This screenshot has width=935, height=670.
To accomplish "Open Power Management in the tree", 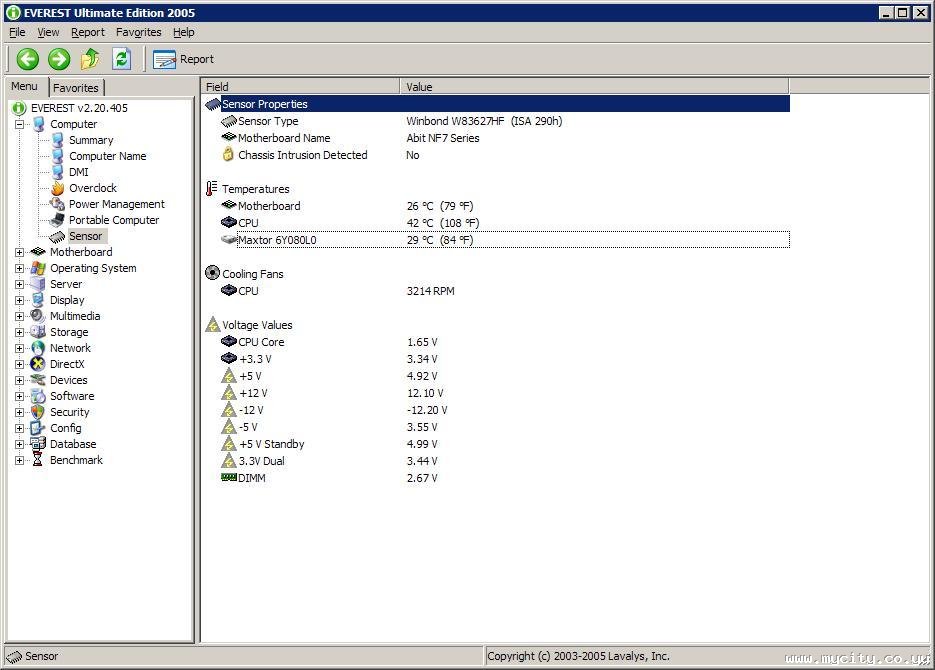I will point(116,204).
